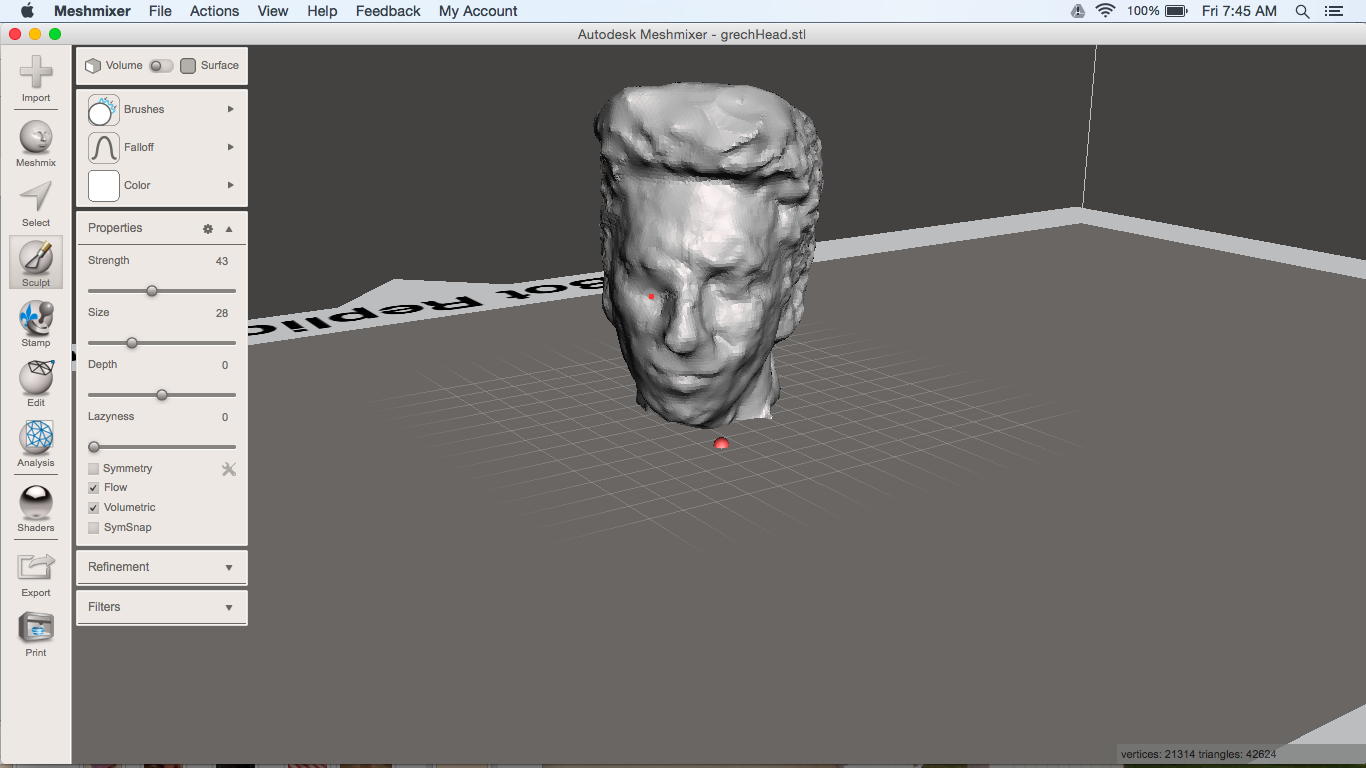Click the Export icon

coord(36,567)
